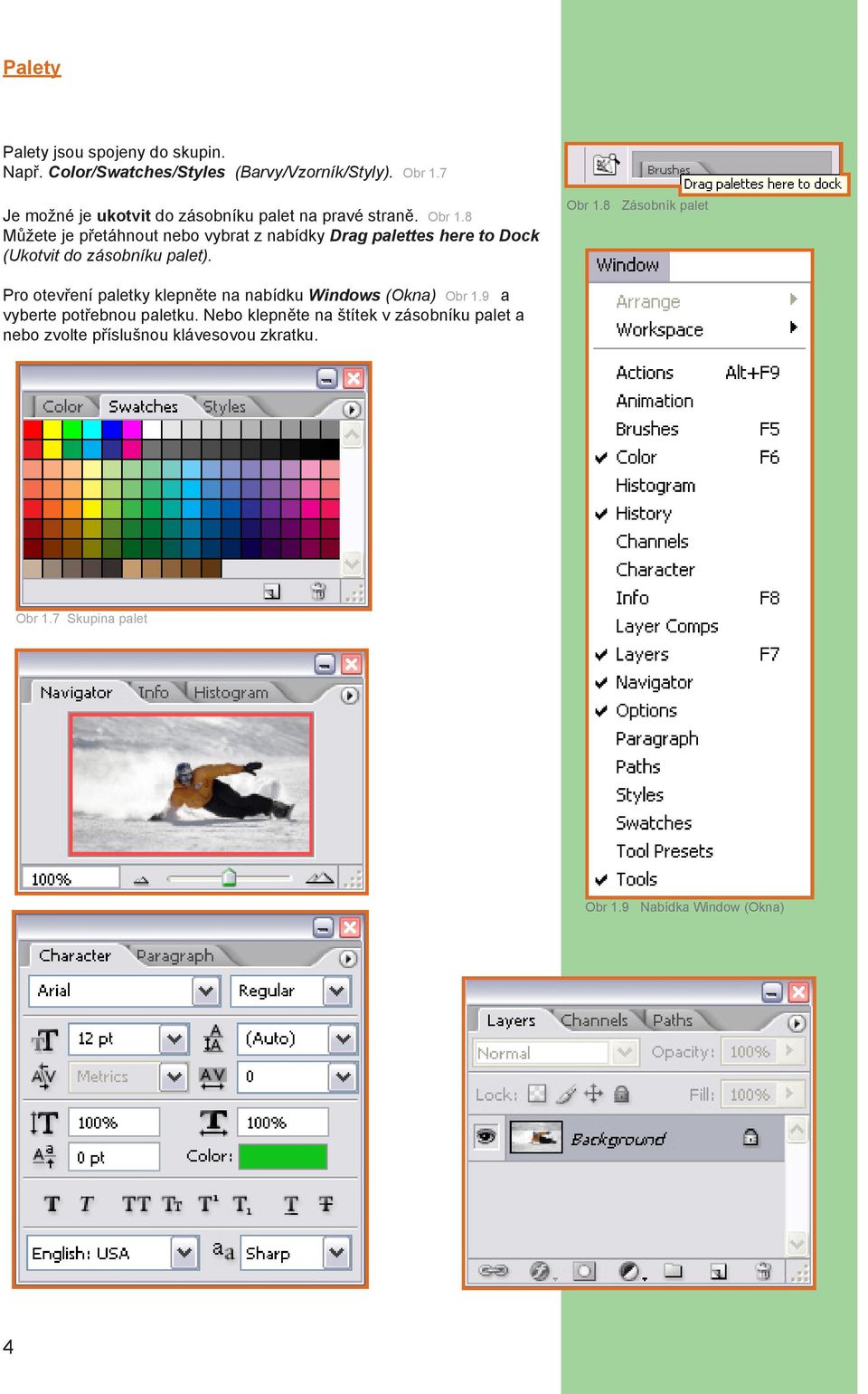The width and height of the screenshot is (868, 1394).
Task: Apply Strikethrough text style
Action: point(326,1204)
